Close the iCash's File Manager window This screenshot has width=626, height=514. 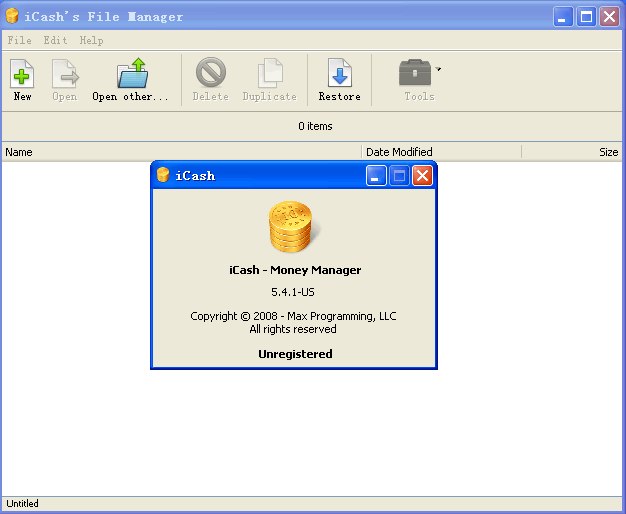point(609,17)
